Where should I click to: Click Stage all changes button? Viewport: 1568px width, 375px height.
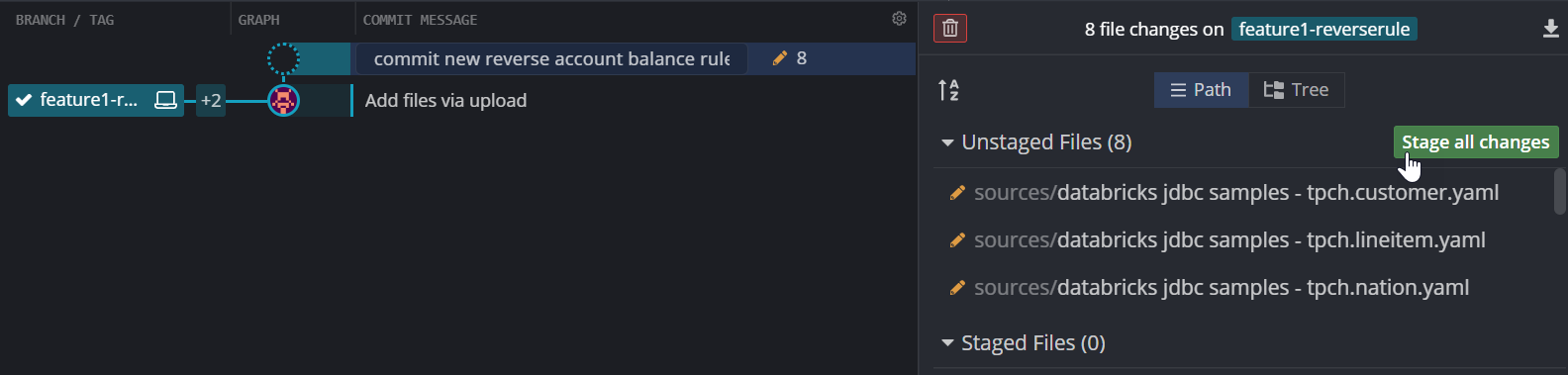click(1475, 142)
